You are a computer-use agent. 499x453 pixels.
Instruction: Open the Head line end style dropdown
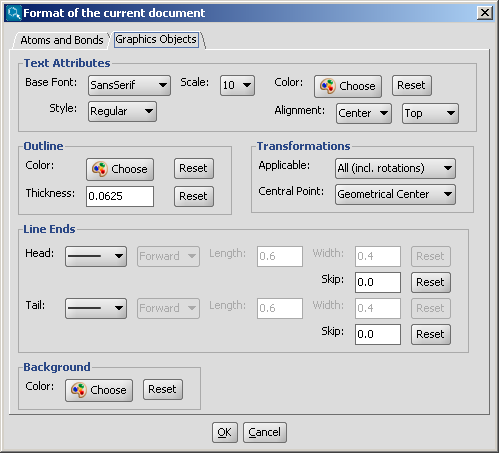coord(96,256)
